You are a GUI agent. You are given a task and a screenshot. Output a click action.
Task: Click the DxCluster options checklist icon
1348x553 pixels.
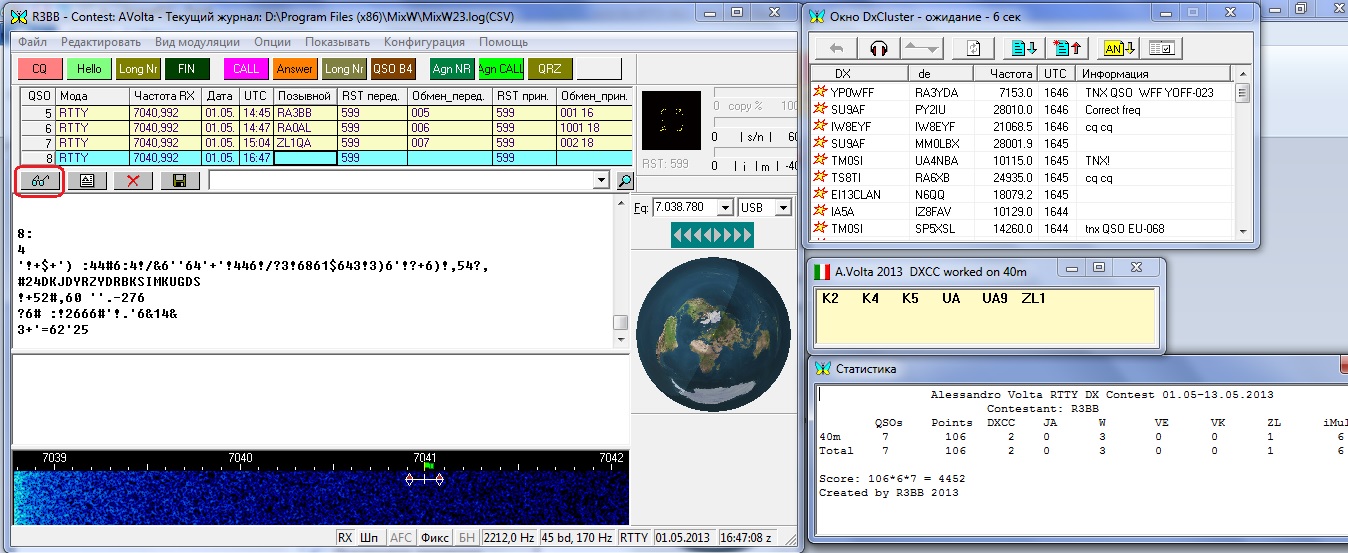pos(1161,48)
